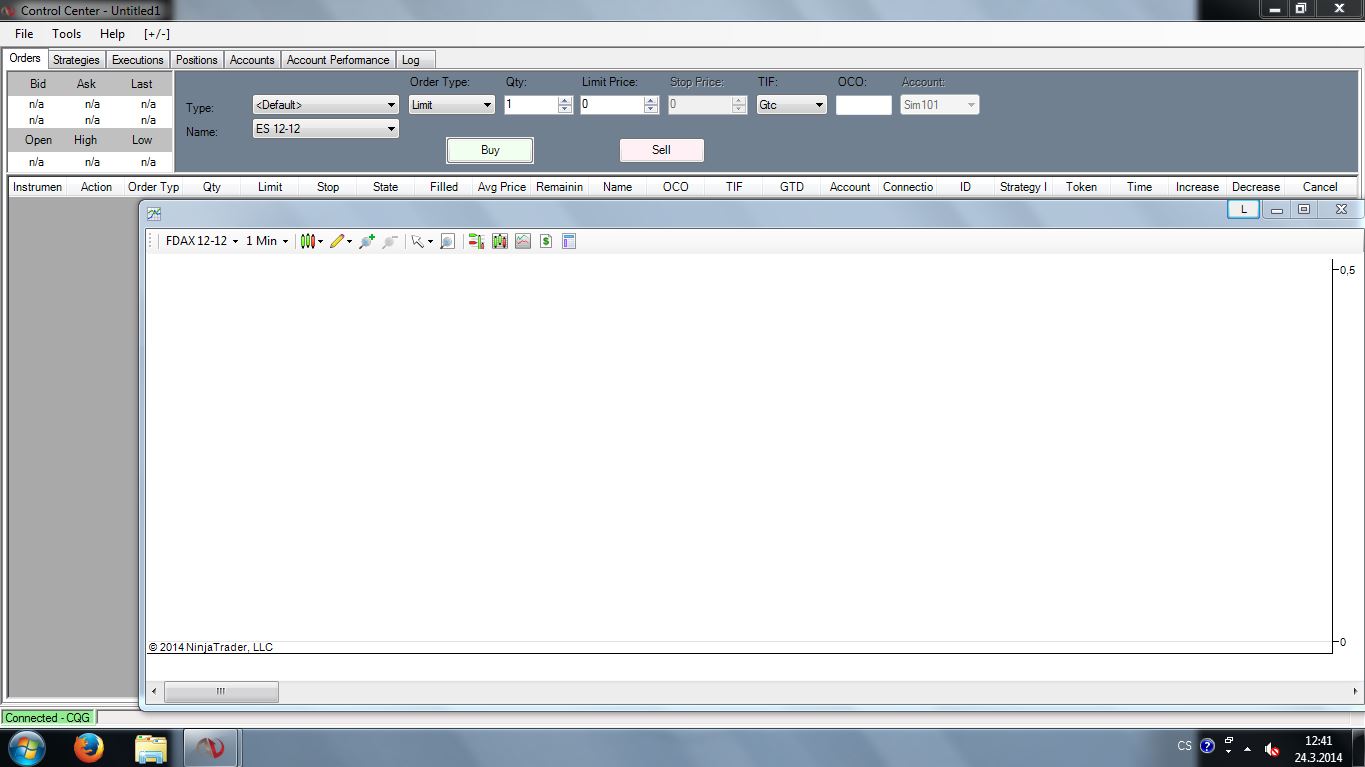Image resolution: width=1365 pixels, height=767 pixels.
Task: Click the Connected - CQG status indicator
Action: (x=47, y=718)
